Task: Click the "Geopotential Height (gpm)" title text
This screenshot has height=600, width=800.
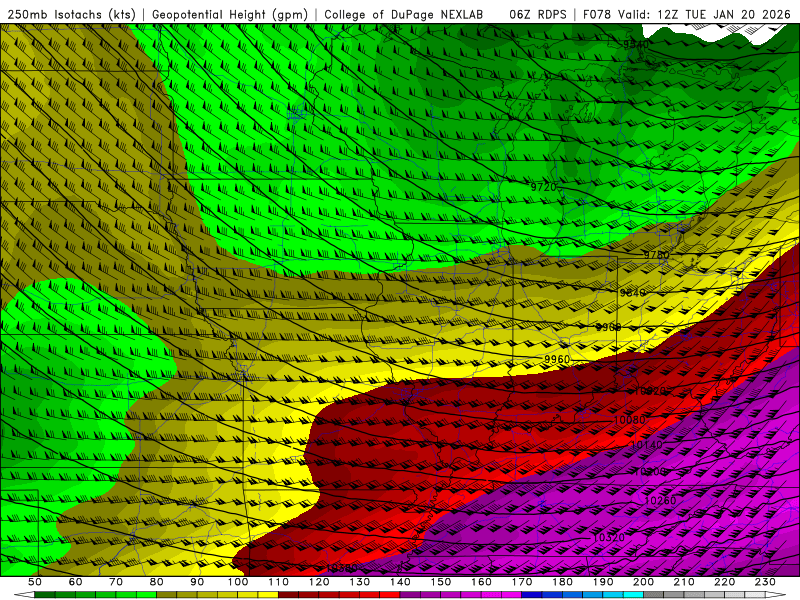Action: [x=230, y=14]
